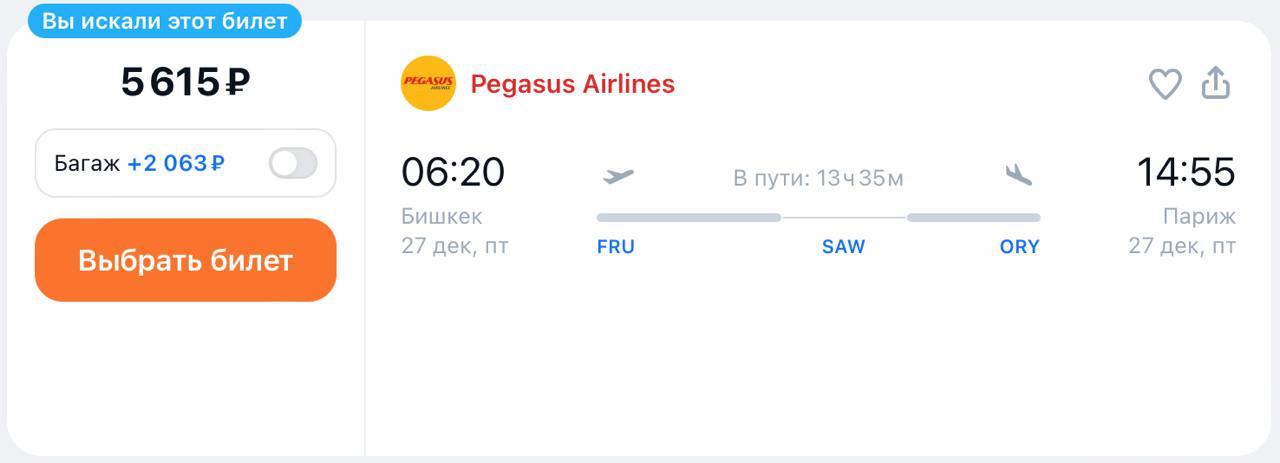This screenshot has height=463, width=1280.
Task: Click the SAW layover airport code
Action: point(843,247)
